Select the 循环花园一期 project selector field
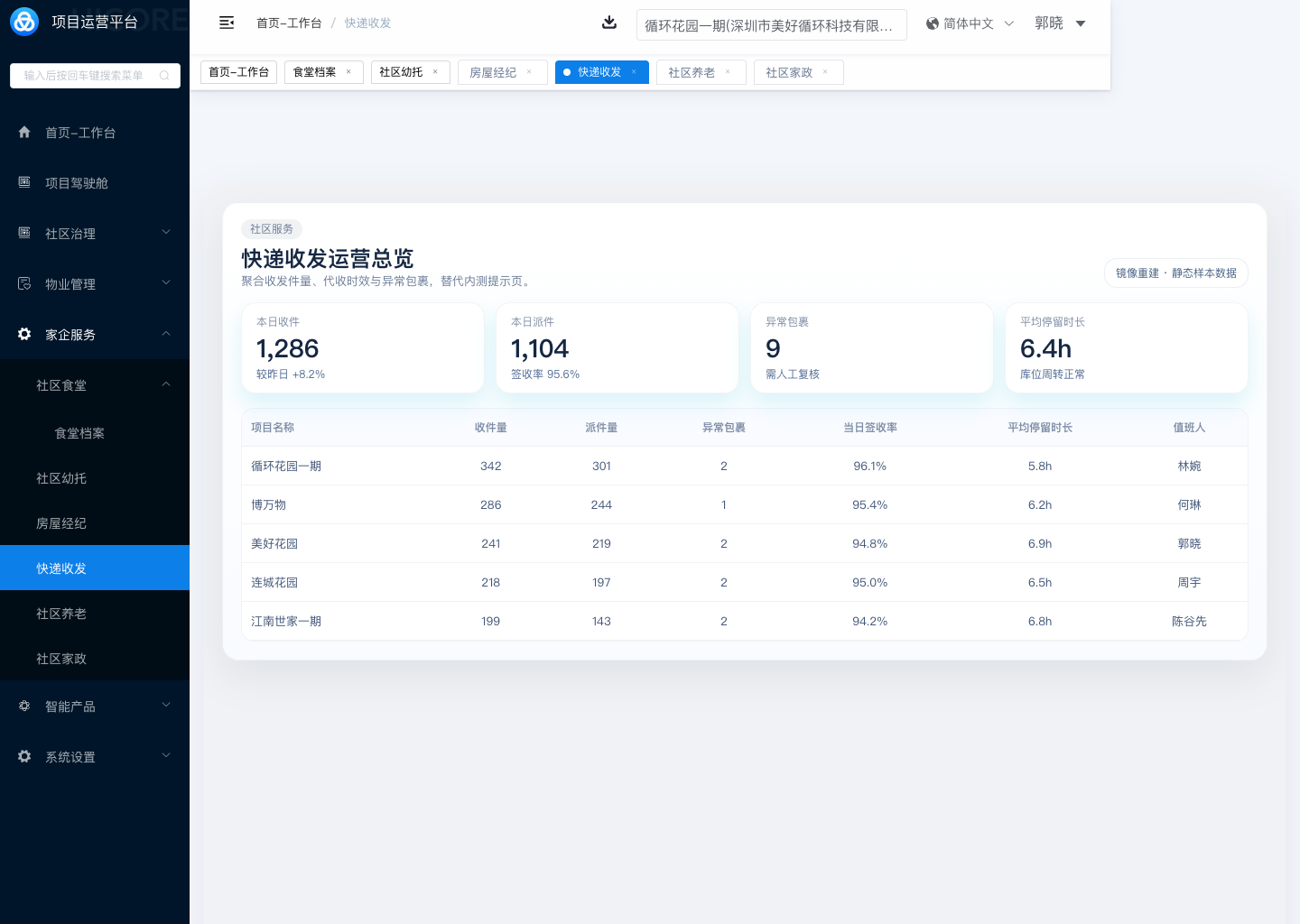Image resolution: width=1300 pixels, height=924 pixels. click(x=771, y=25)
